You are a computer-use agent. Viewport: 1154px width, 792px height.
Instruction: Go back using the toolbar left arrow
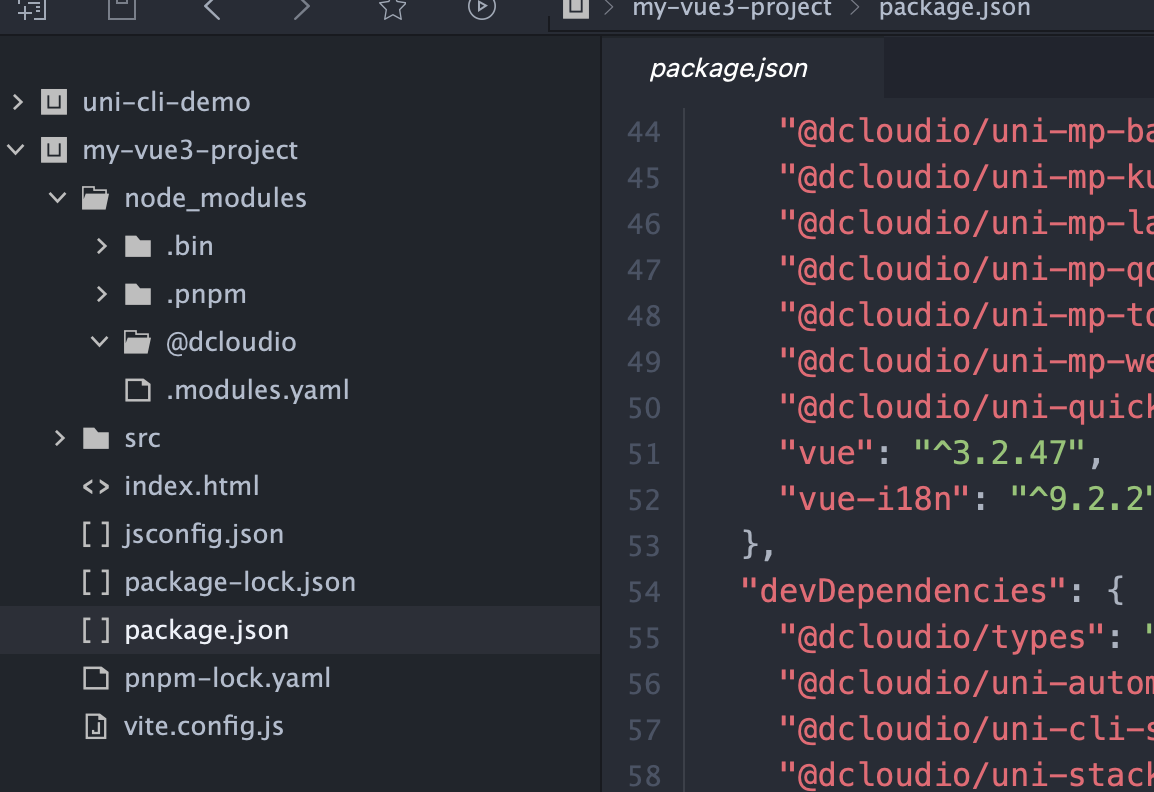coord(212,9)
